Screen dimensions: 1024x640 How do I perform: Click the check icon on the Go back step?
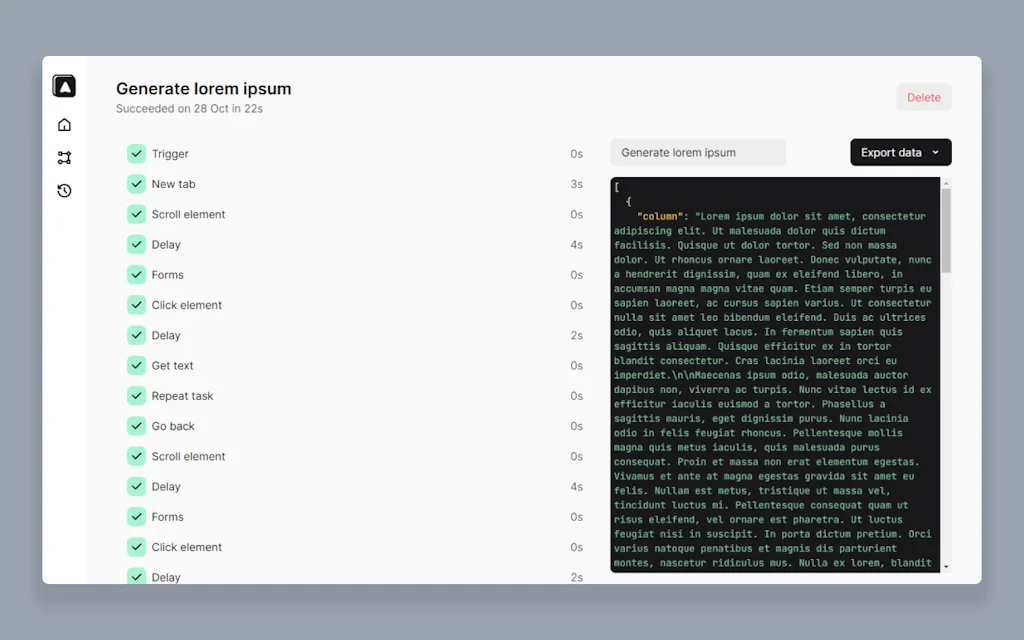point(136,426)
